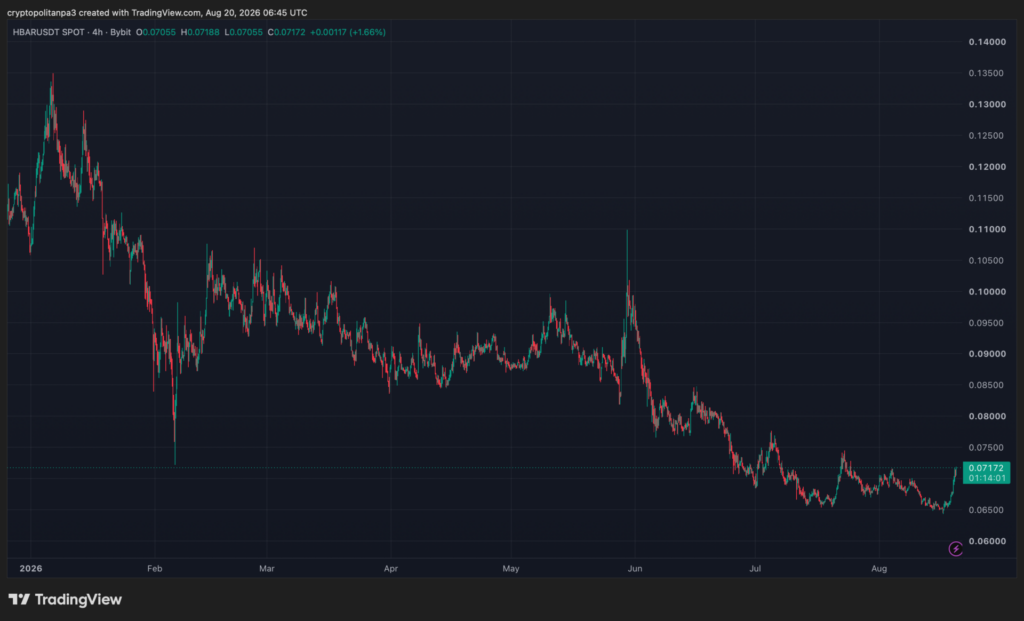Click the 0.06000 price axis label
1024x621 pixels.
[x=987, y=541]
